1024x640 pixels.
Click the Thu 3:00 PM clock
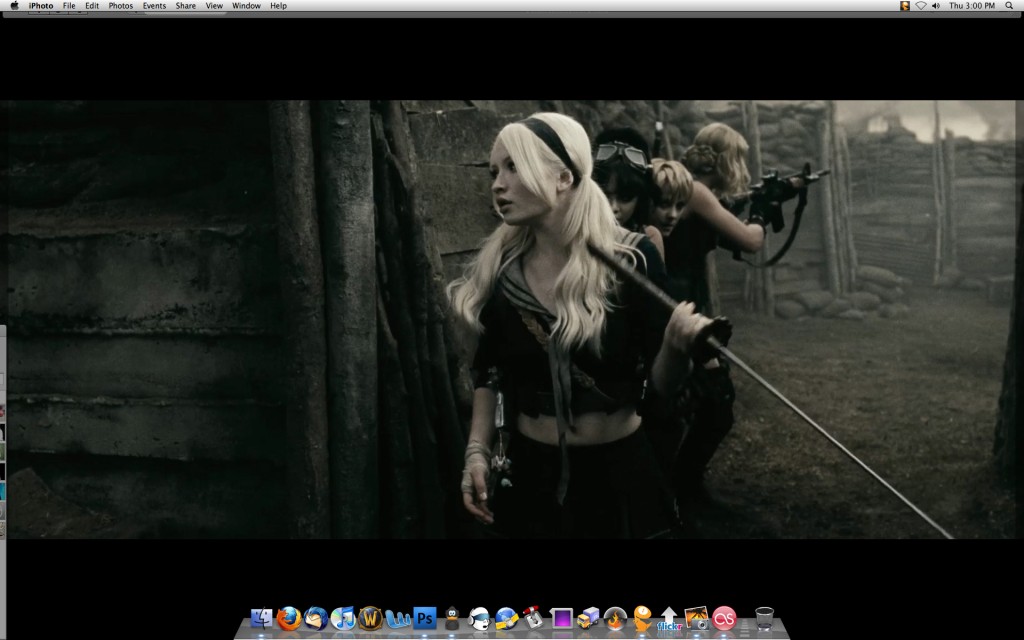(x=972, y=5)
